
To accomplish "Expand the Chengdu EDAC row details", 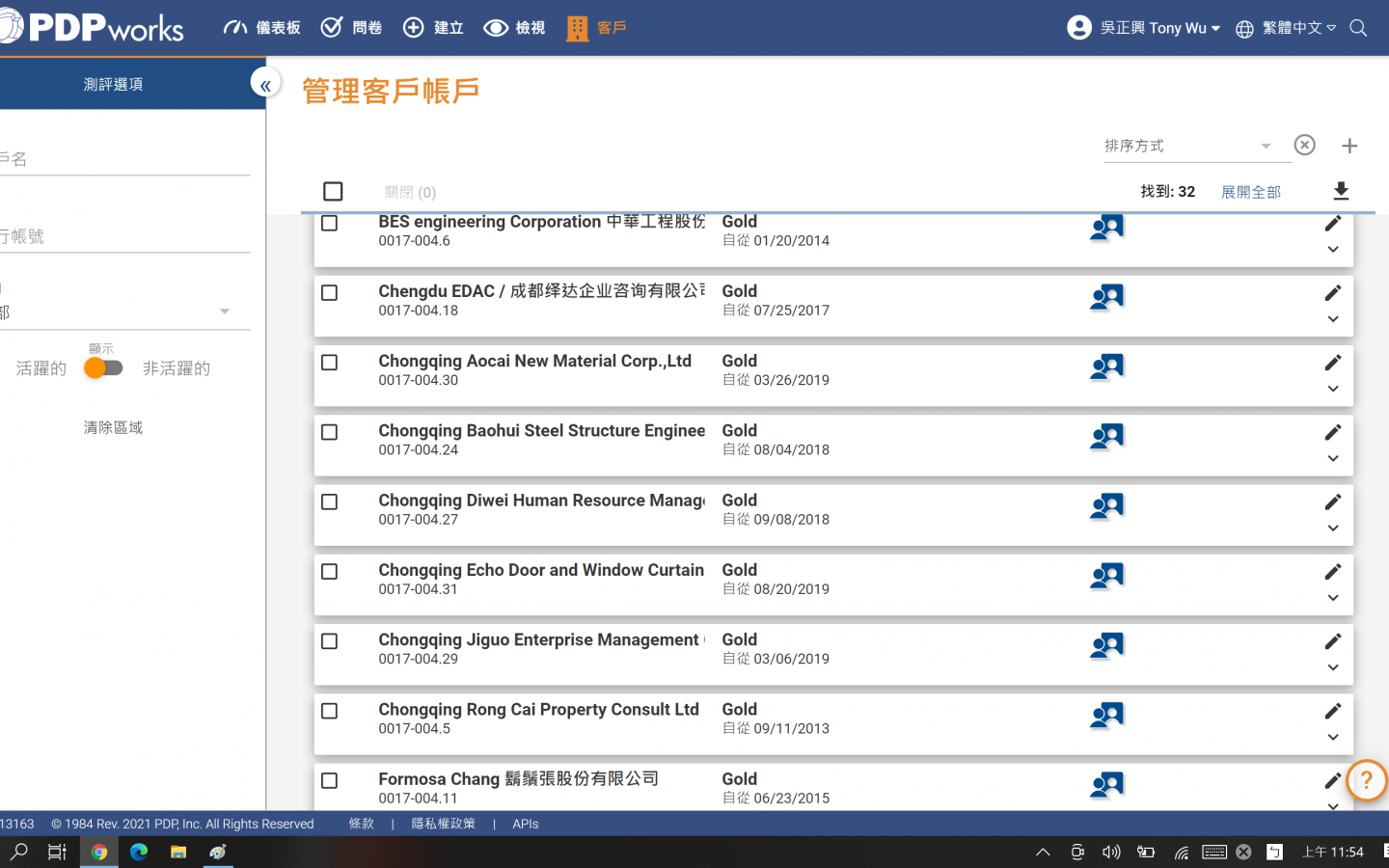I will coord(1333,318).
